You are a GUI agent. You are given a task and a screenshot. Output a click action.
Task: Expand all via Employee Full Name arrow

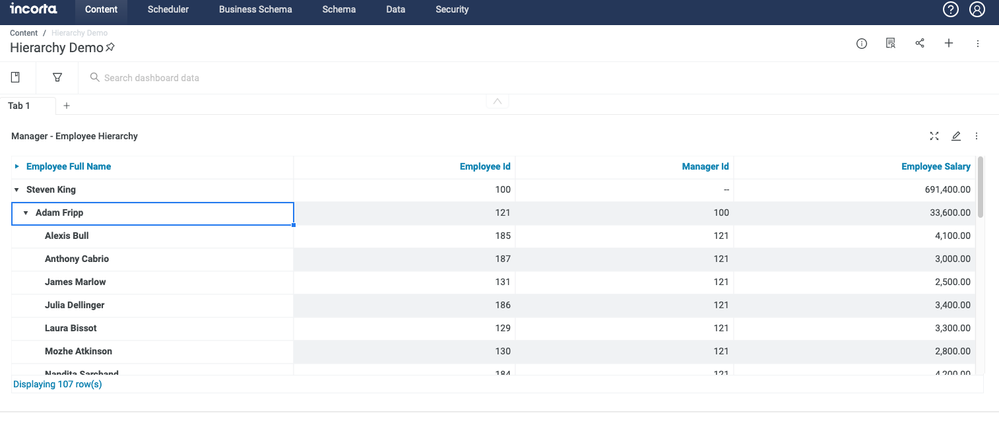click(x=16, y=167)
